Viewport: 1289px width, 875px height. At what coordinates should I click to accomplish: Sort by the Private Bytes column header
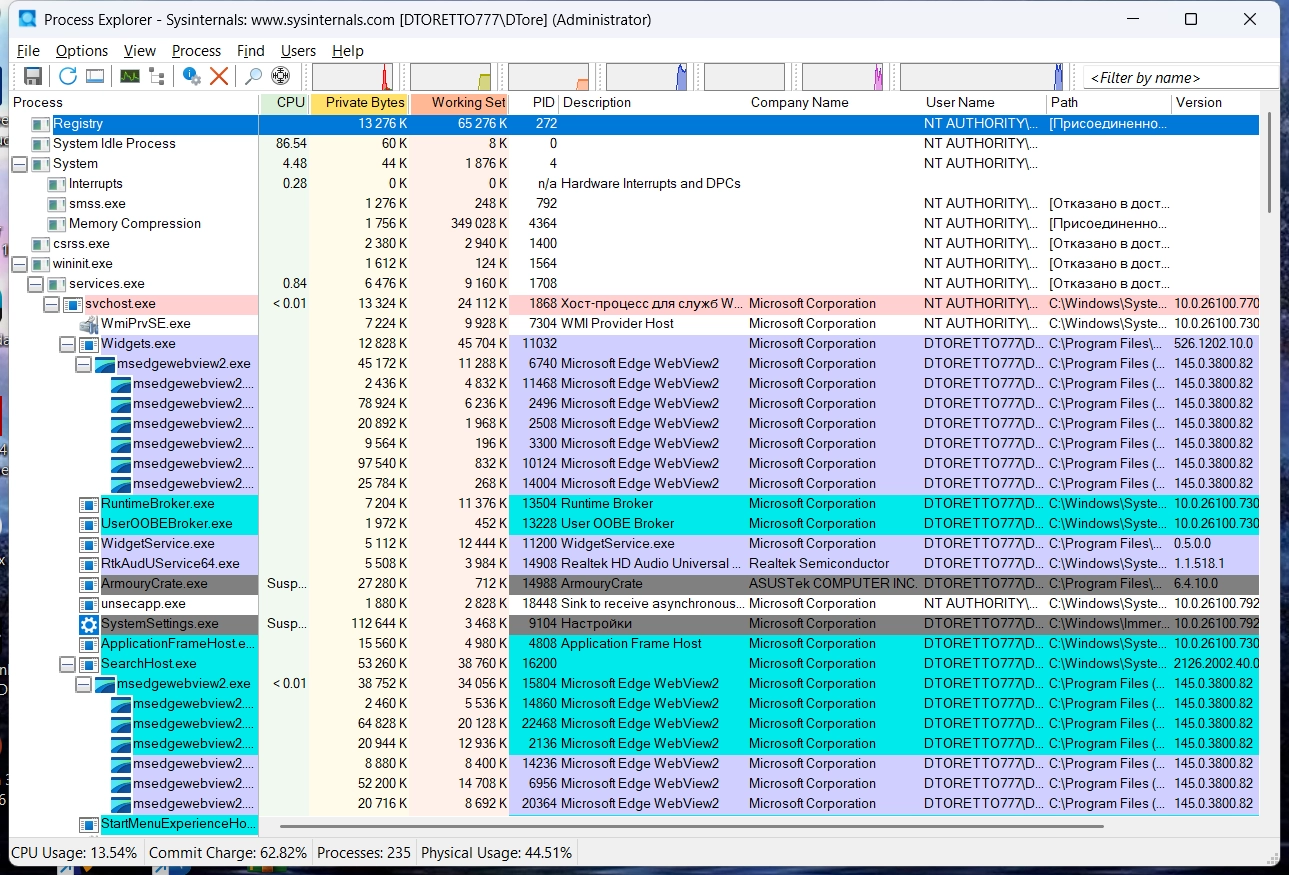pyautogui.click(x=359, y=102)
